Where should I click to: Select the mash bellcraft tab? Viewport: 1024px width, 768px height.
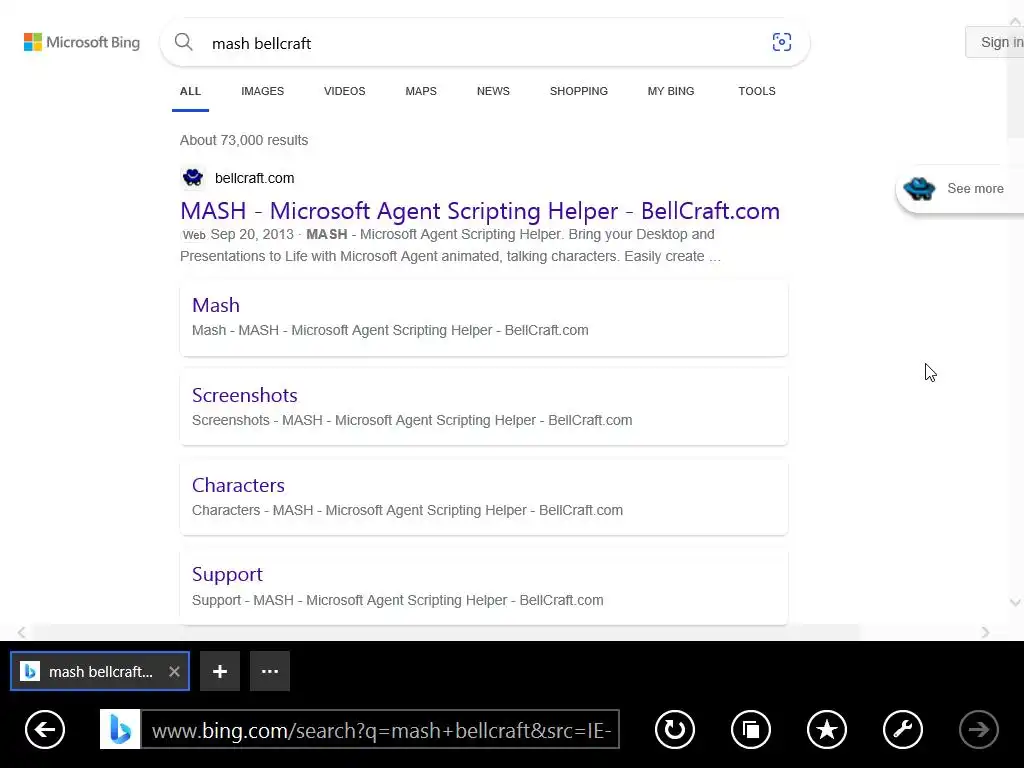(100, 671)
